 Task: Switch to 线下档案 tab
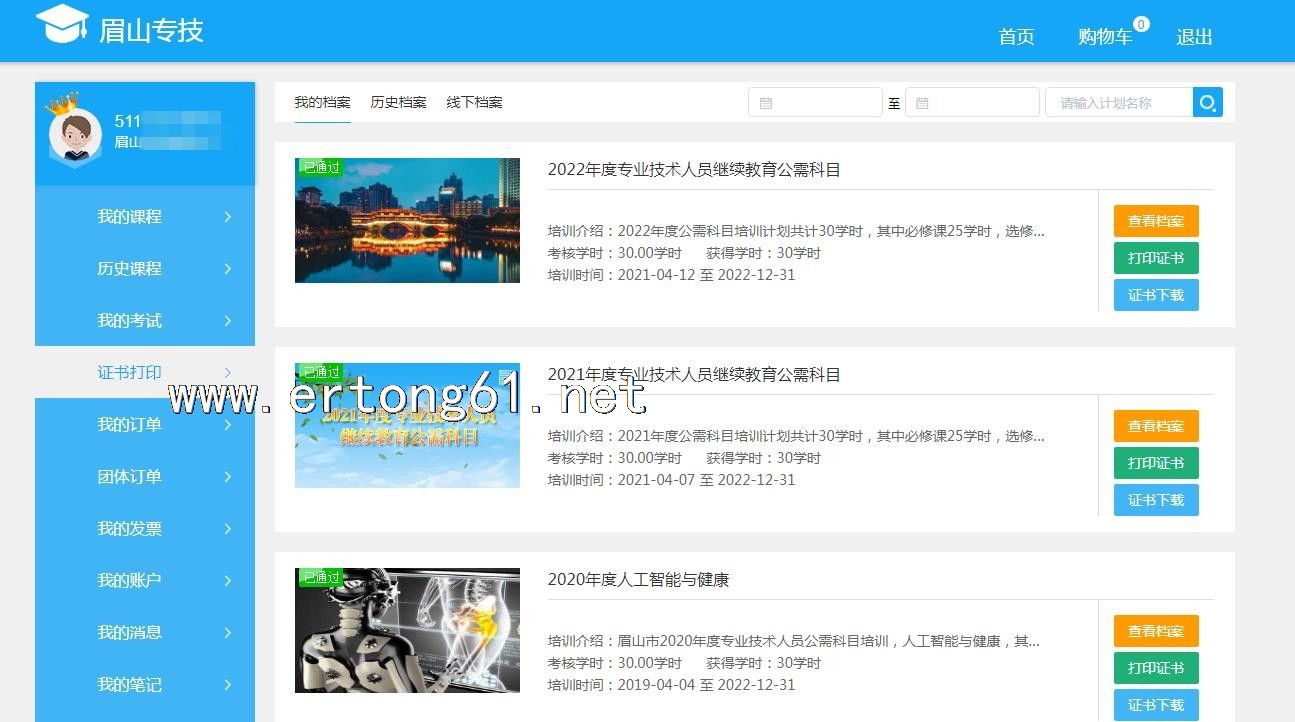474,102
